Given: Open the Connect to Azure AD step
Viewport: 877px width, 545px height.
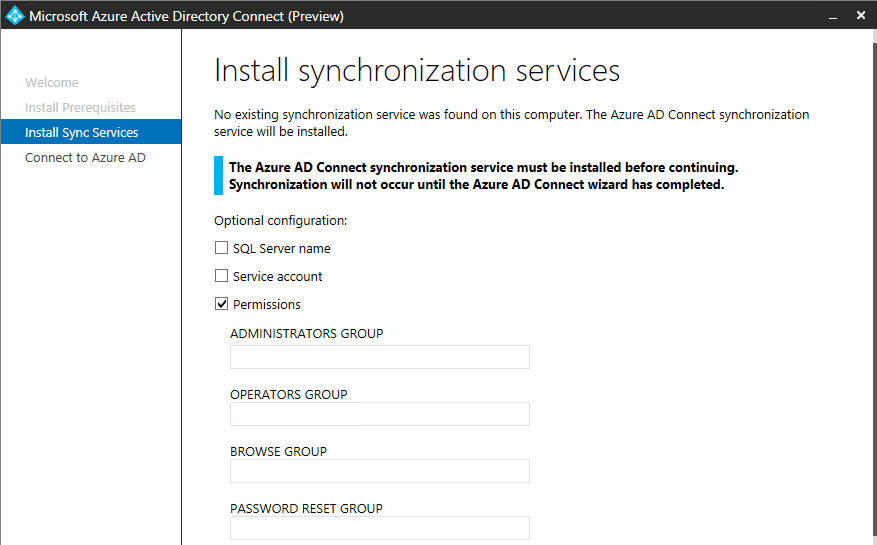Looking at the screenshot, I should pyautogui.click(x=85, y=157).
